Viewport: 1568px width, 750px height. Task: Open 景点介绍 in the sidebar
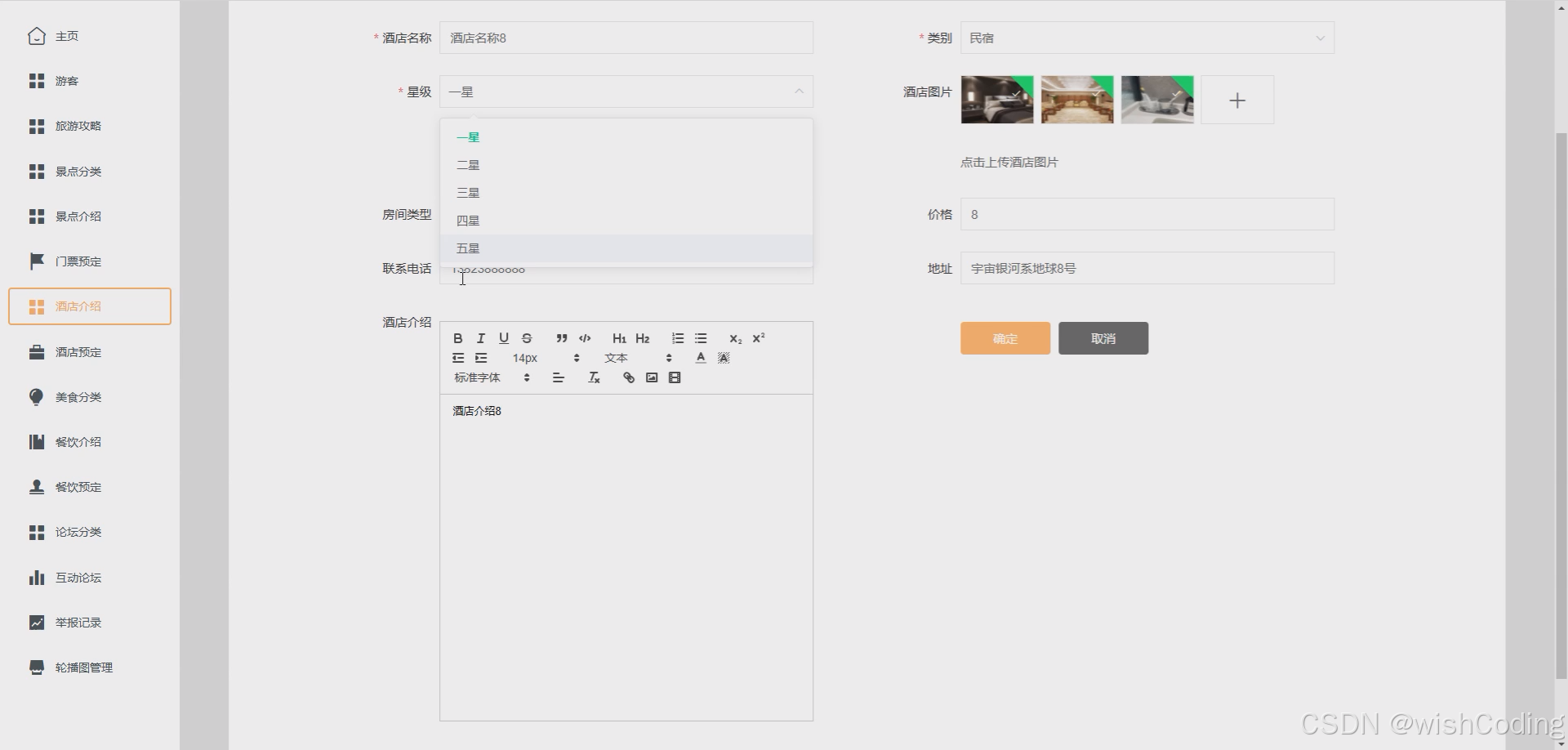pyautogui.click(x=90, y=217)
